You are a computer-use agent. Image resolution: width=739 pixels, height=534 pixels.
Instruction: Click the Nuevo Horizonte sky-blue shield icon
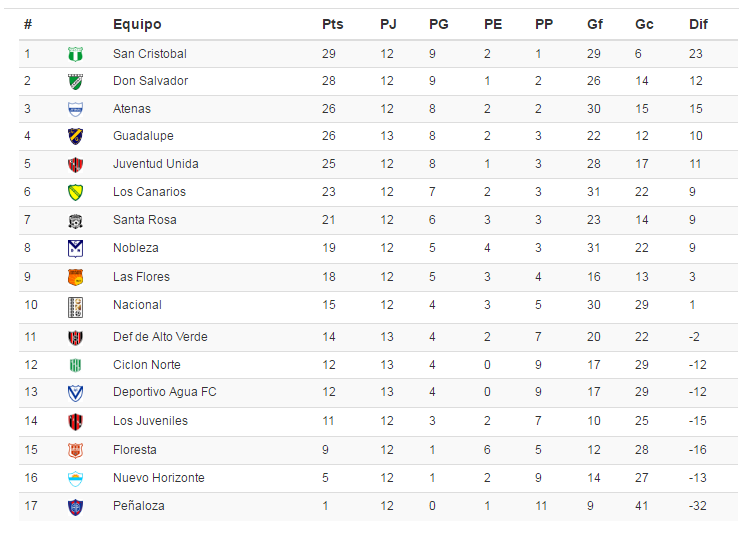[x=75, y=479]
